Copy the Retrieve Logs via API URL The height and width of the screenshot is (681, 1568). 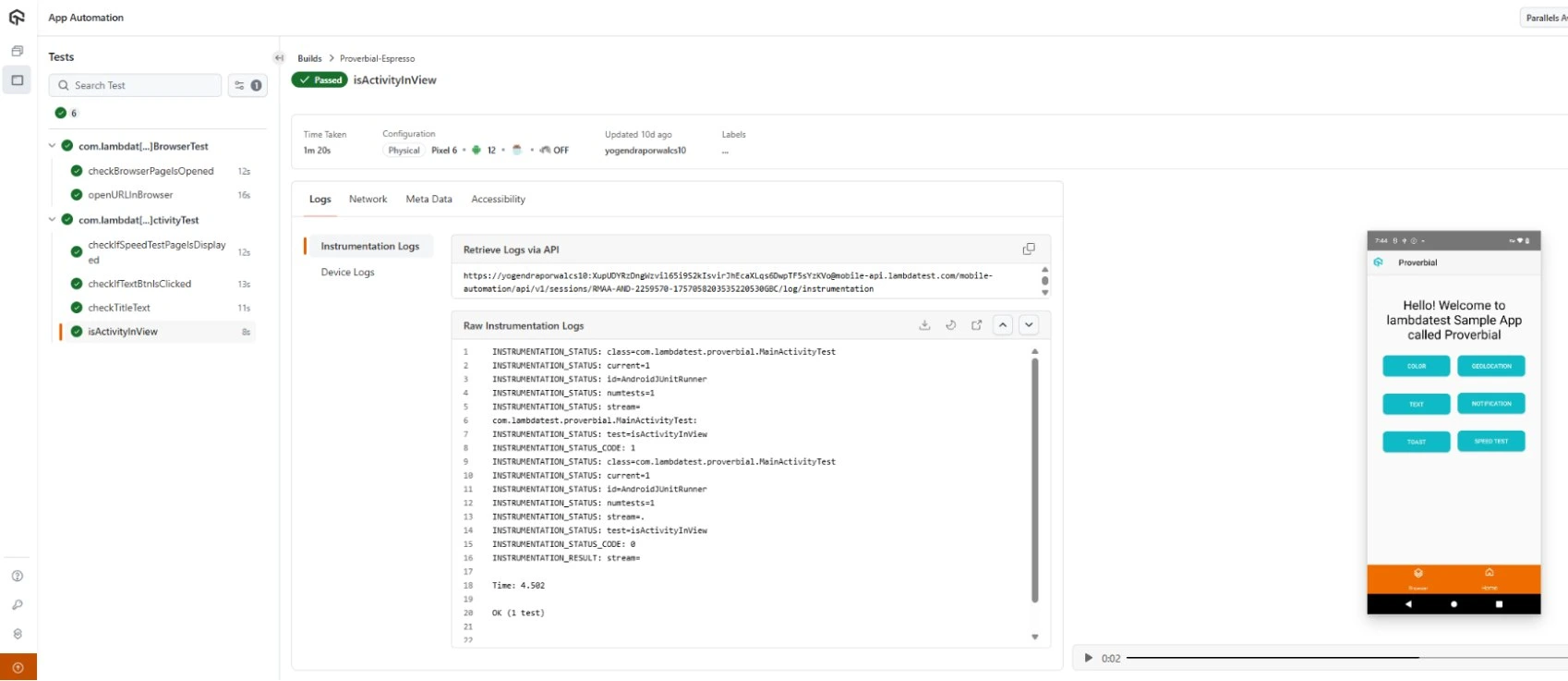point(1029,249)
